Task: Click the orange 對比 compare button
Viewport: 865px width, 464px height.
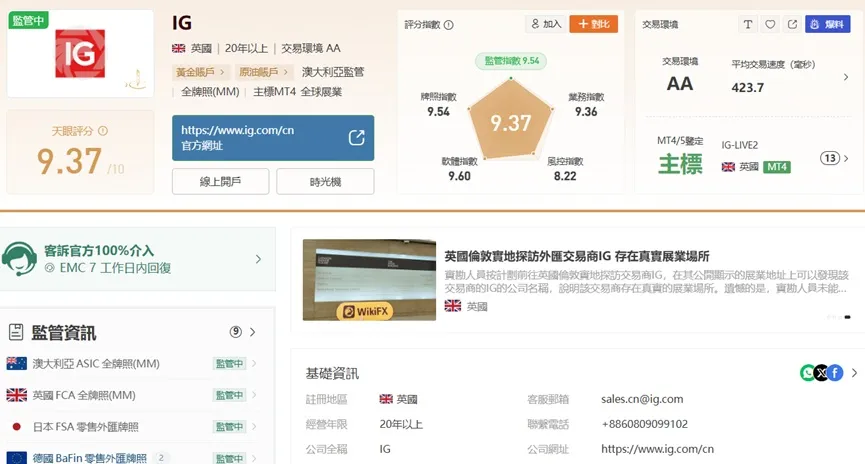Action: pos(594,24)
